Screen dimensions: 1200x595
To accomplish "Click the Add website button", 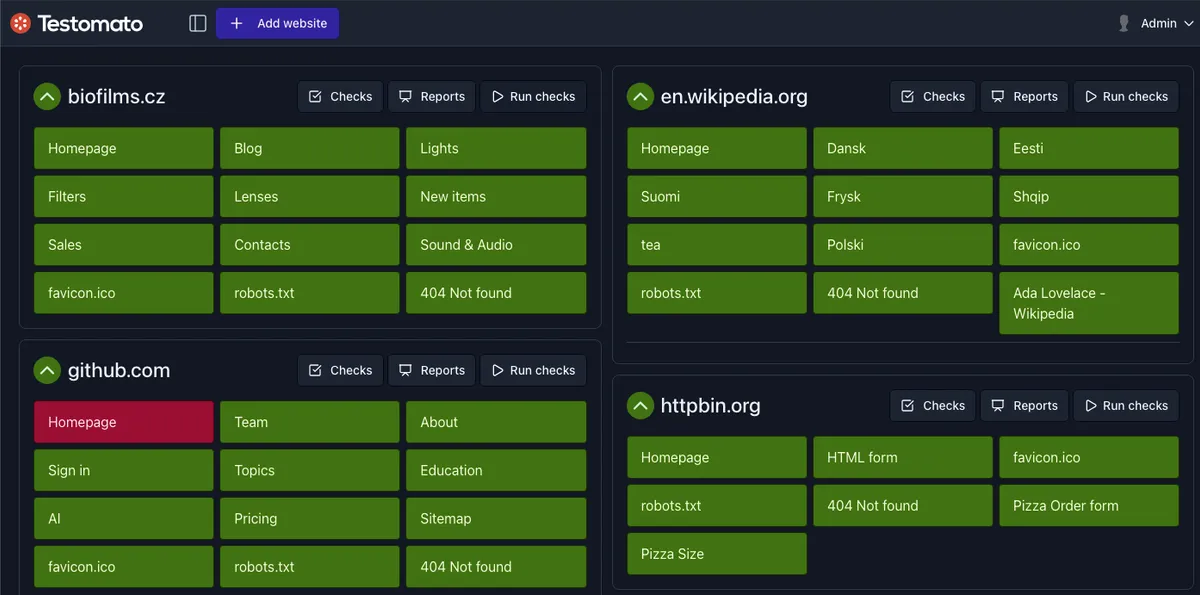I will click(277, 23).
